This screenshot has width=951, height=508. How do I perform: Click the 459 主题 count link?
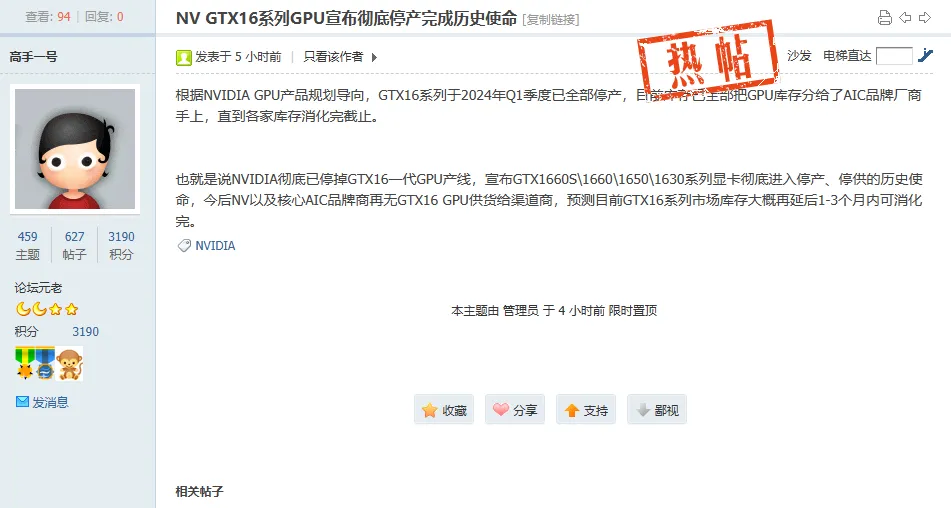27,245
